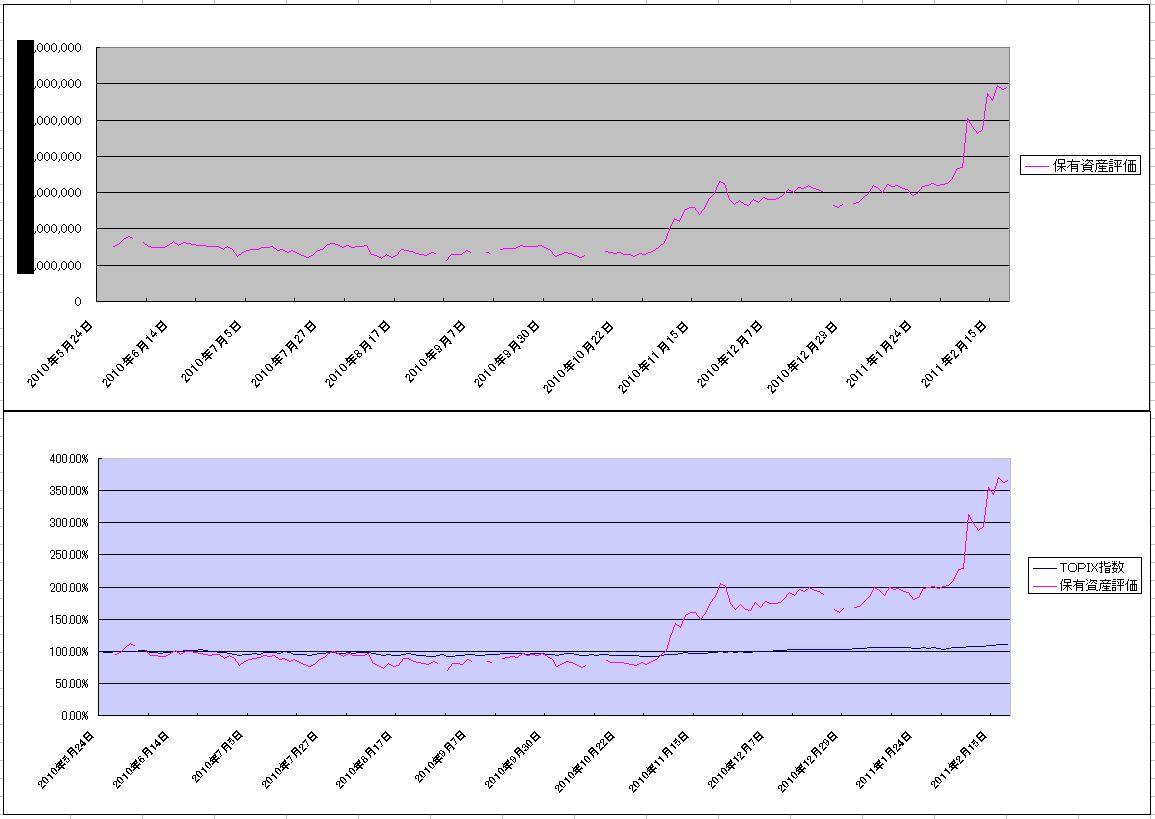Click the magenta legend line key in top chart
This screenshot has width=1155, height=819.
(1037, 166)
